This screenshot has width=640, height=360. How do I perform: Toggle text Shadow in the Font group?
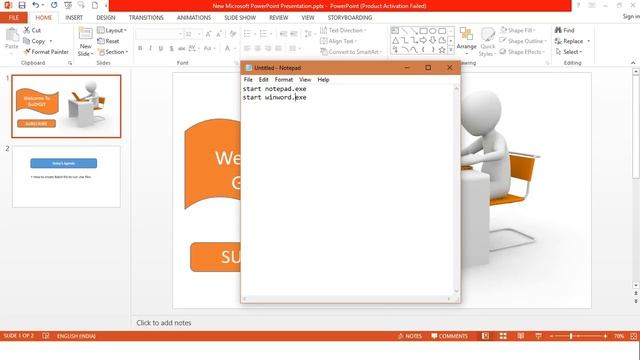pyautogui.click(x=171, y=48)
